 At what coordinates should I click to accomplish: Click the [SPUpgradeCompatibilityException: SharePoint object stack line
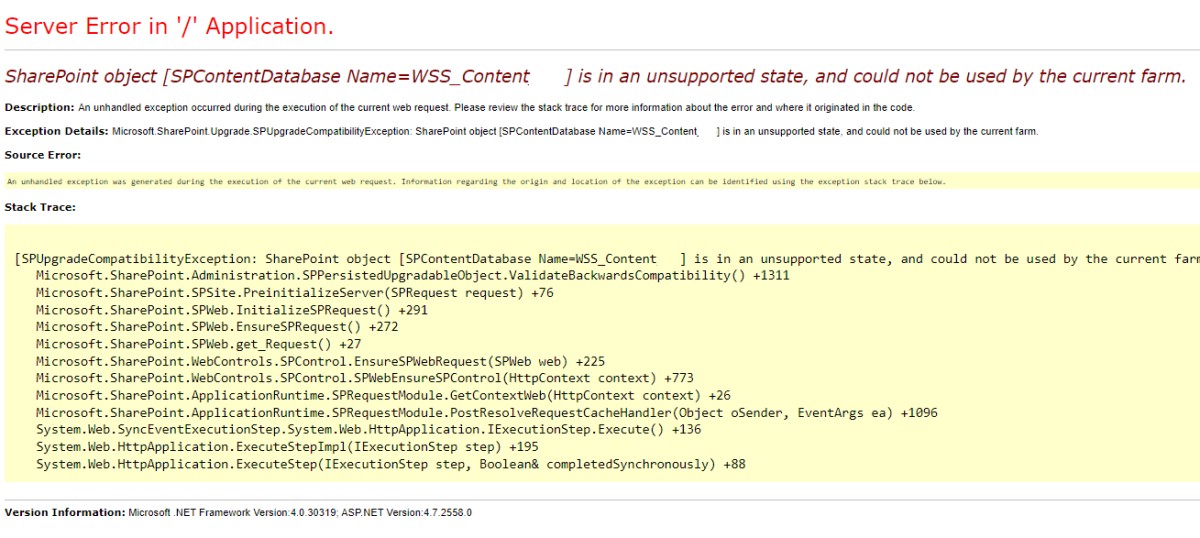pyautogui.click(x=607, y=259)
